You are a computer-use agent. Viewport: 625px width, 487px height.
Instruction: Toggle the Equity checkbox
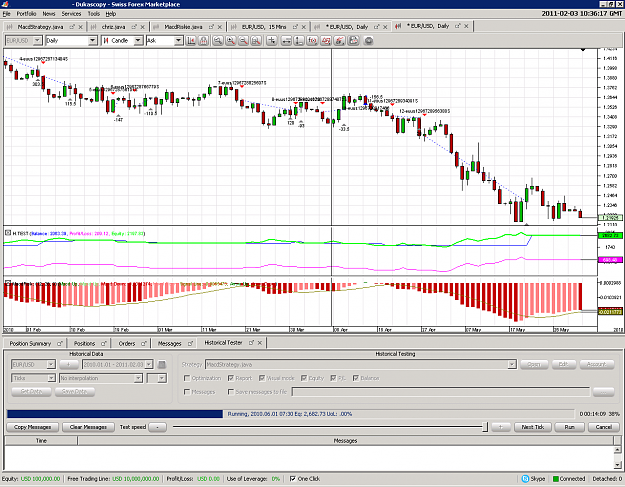click(304, 378)
